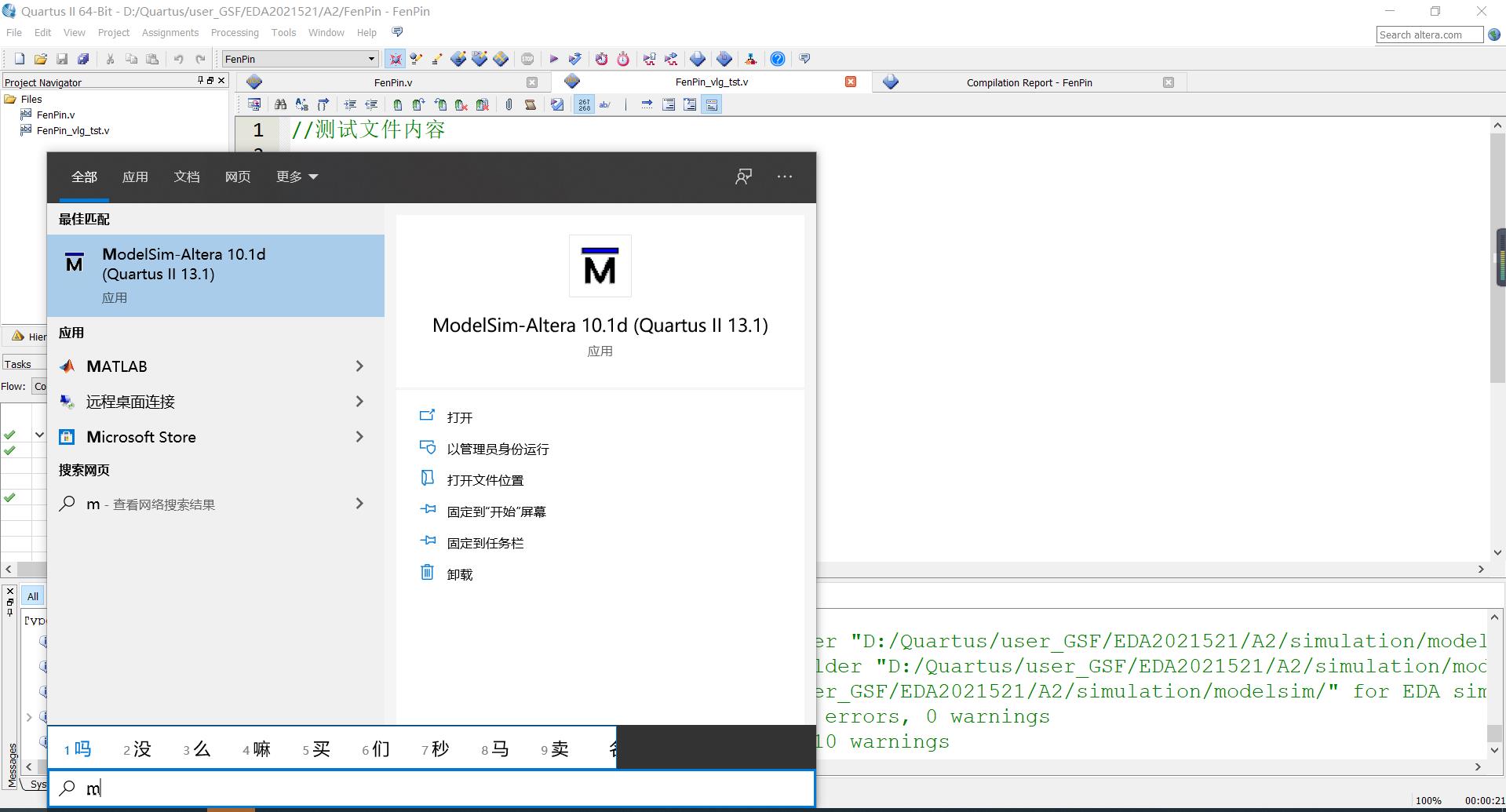Image resolution: width=1506 pixels, height=812 pixels.
Task: Close the FenPin_vlg_tst.v tab
Action: click(851, 82)
